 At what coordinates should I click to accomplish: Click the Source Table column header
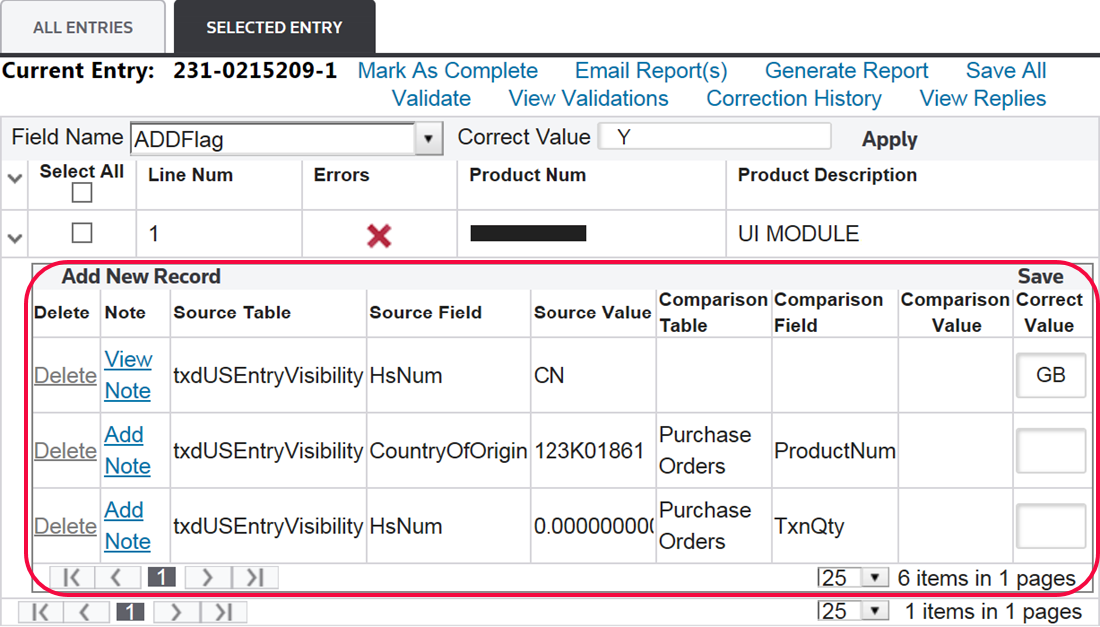tap(232, 313)
